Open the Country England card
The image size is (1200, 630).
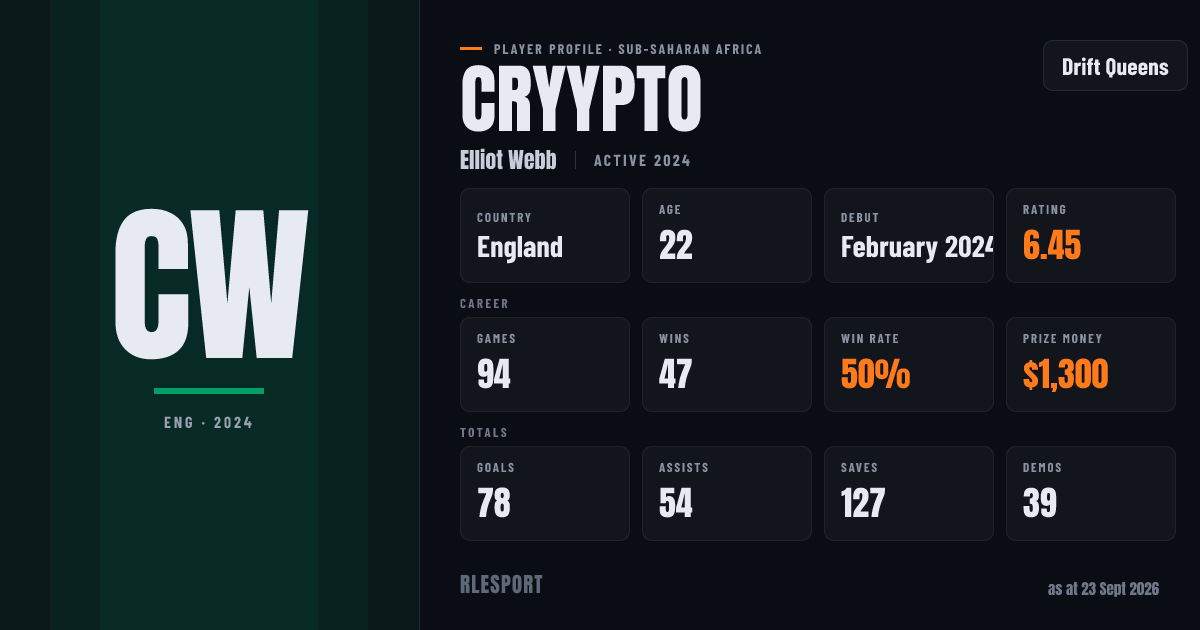pos(545,236)
